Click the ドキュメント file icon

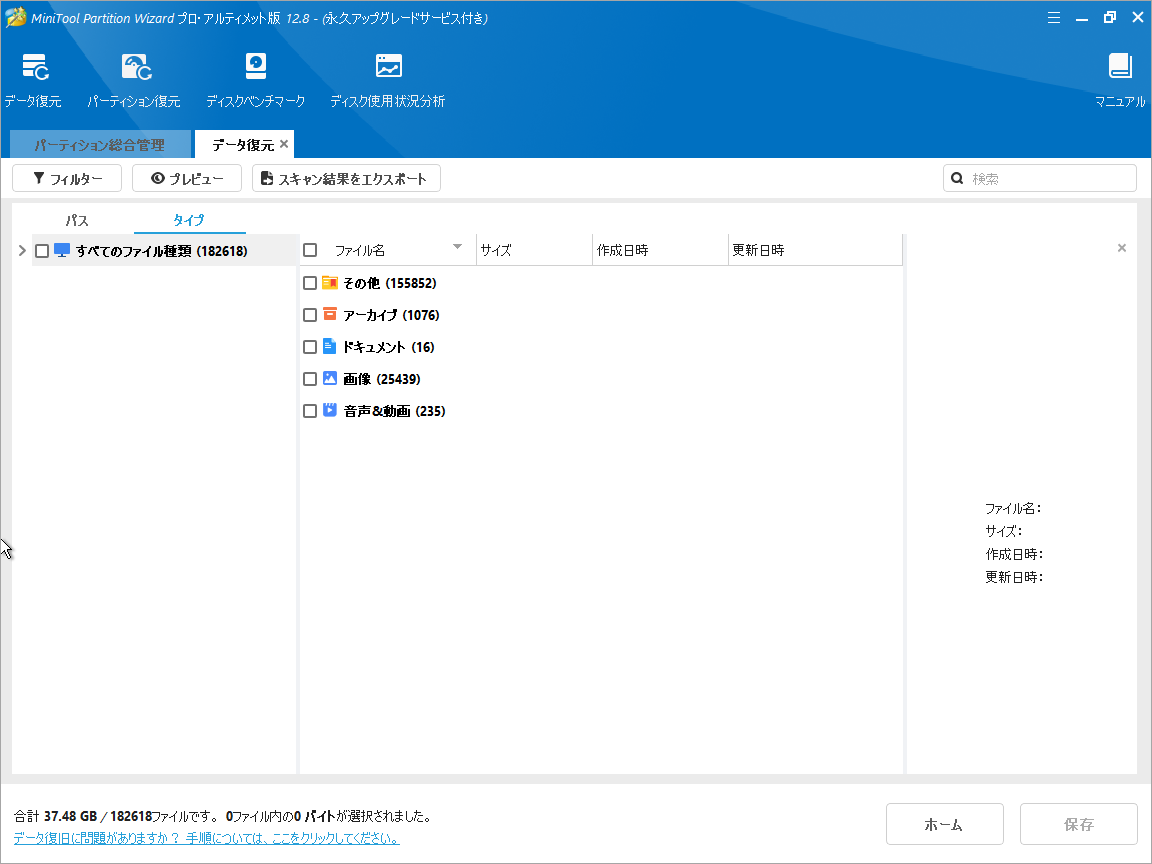click(329, 346)
